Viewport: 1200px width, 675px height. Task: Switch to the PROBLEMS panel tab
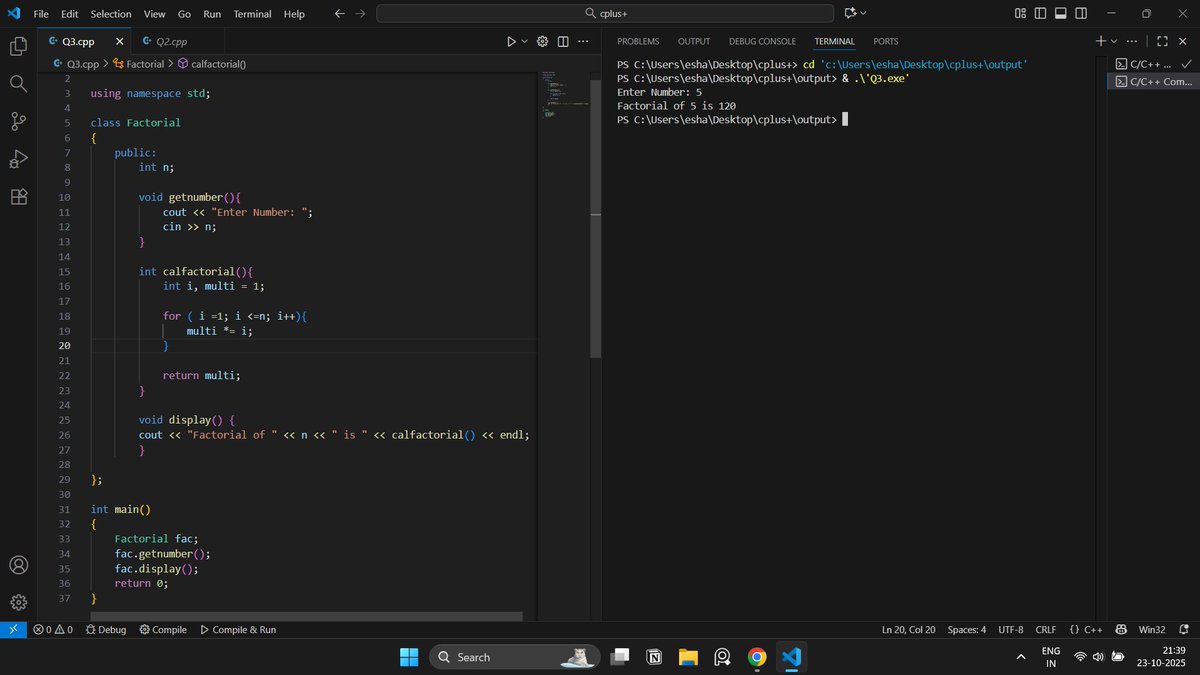pyautogui.click(x=638, y=41)
